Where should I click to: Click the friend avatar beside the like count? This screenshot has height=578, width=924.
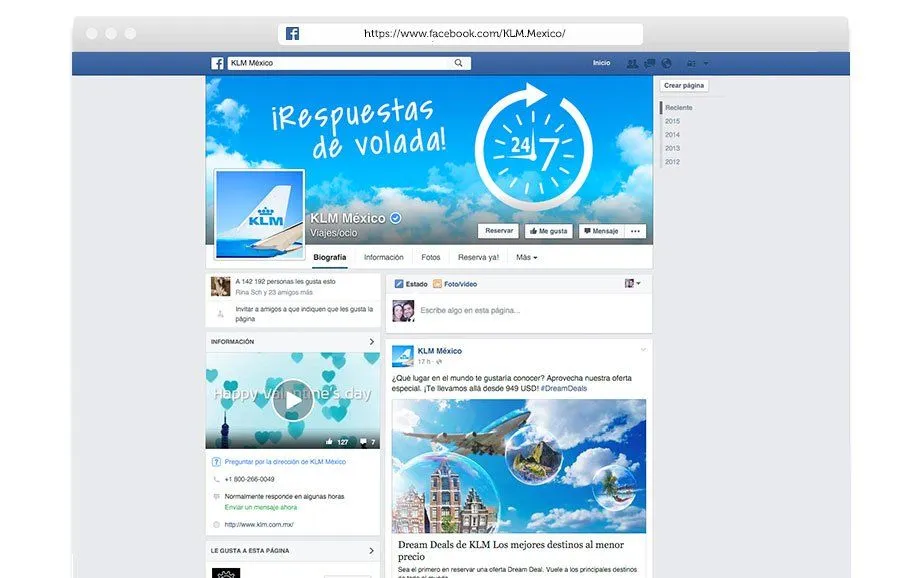221,286
